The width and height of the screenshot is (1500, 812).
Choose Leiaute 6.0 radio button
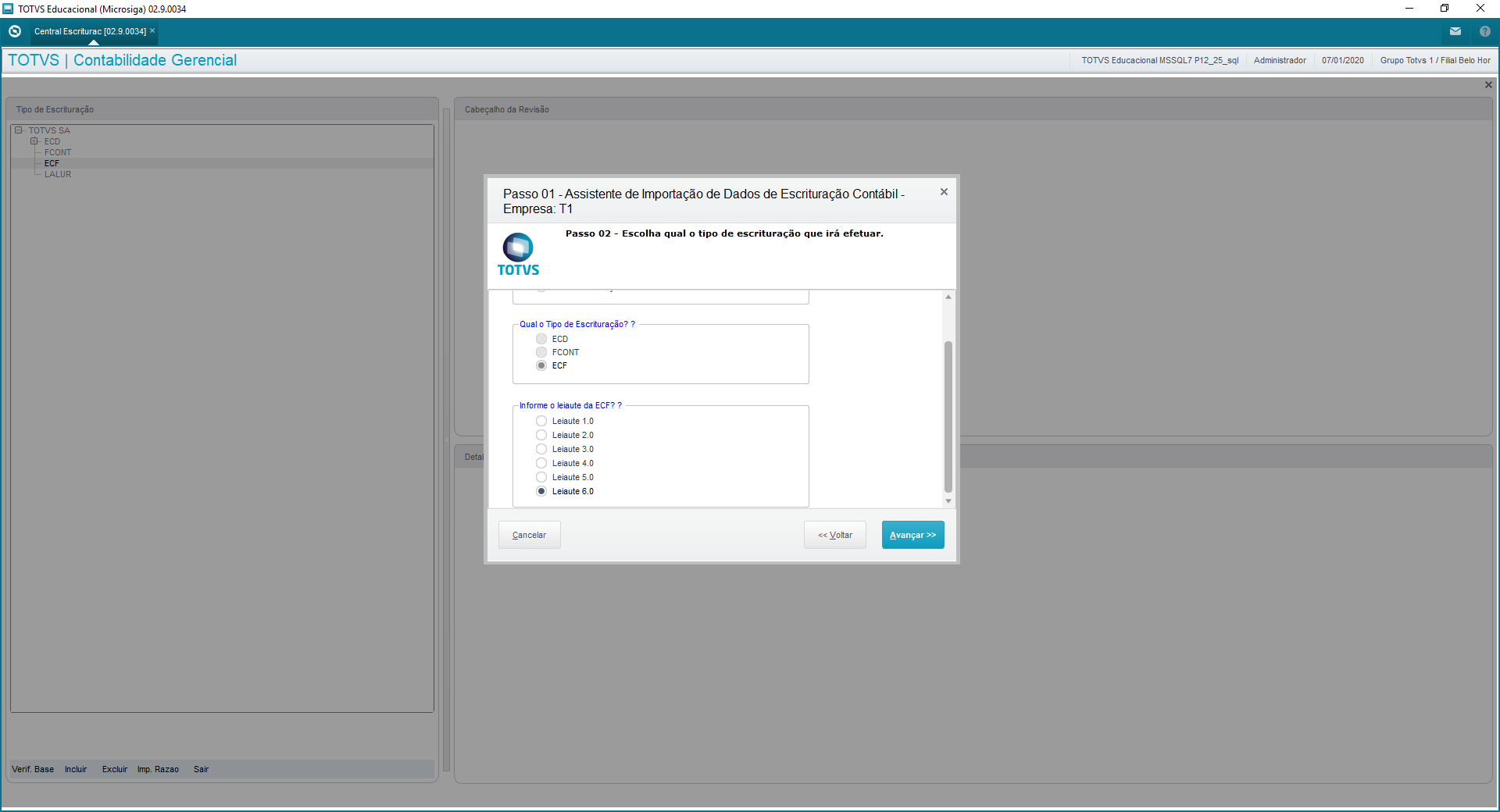pyautogui.click(x=541, y=491)
